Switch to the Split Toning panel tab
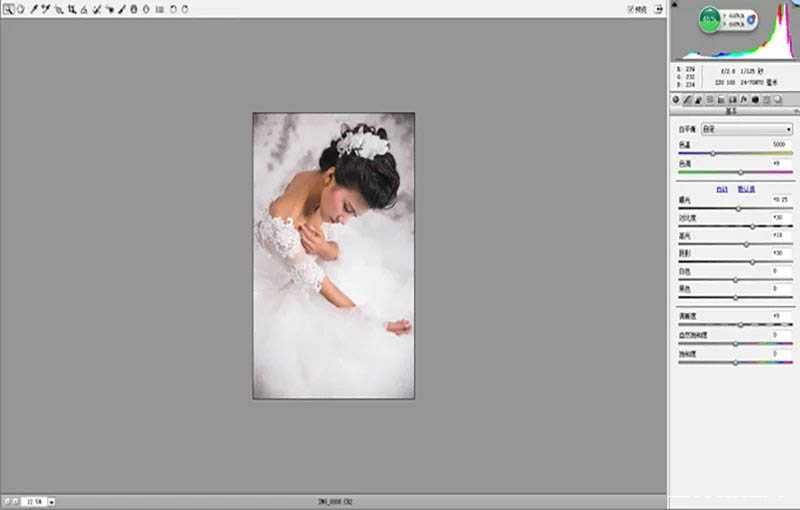Viewport: 800px width, 510px height. pyautogui.click(x=721, y=99)
